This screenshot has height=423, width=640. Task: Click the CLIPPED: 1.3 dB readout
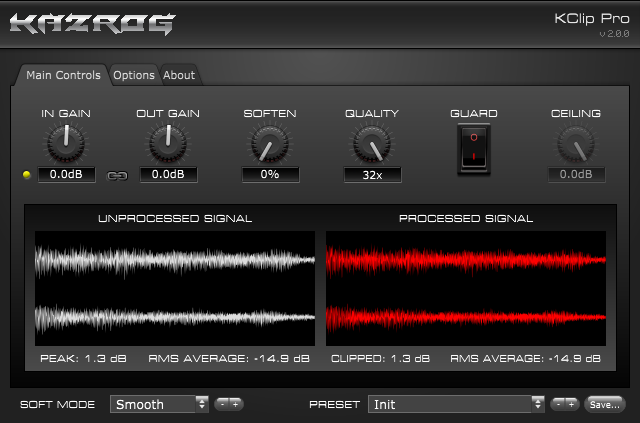pyautogui.click(x=380, y=358)
